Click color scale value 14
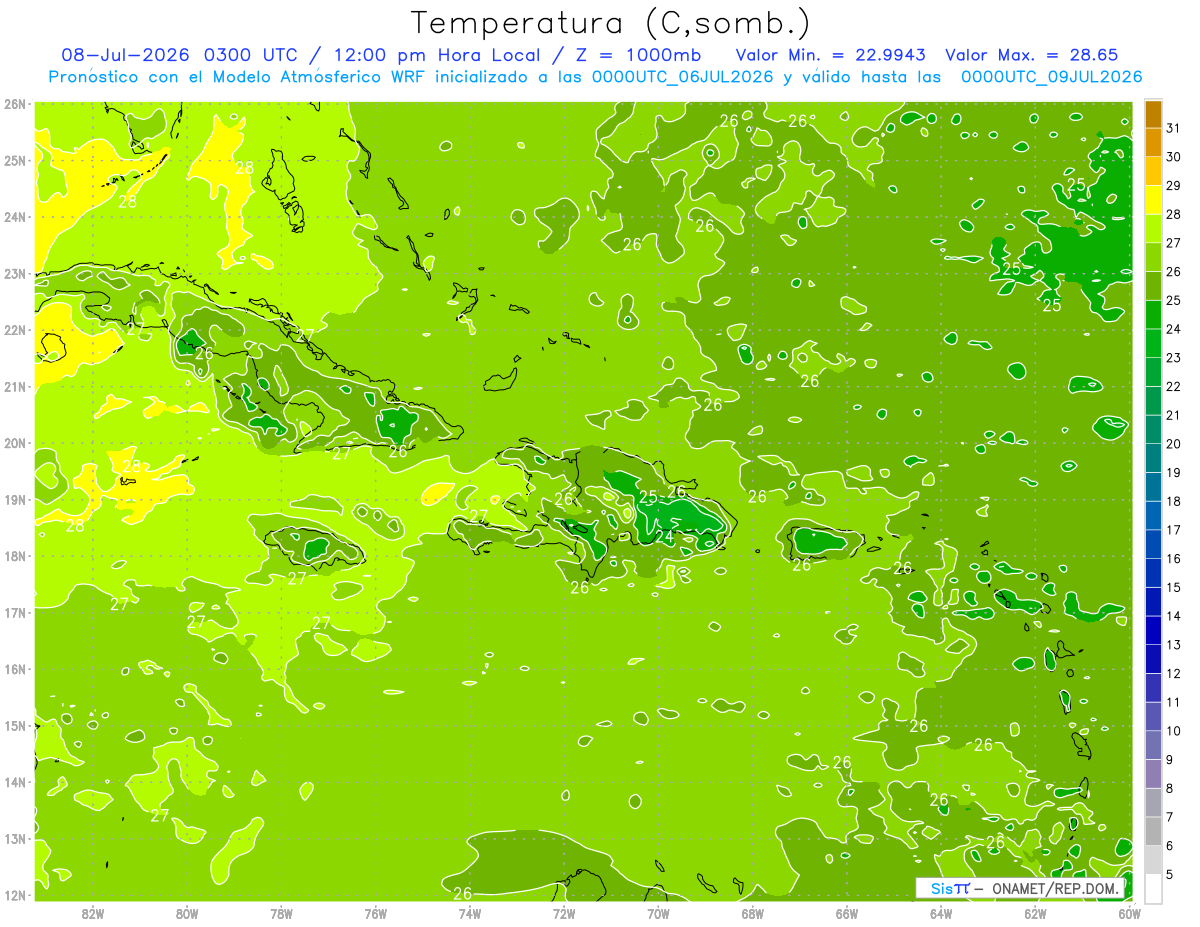The height and width of the screenshot is (927, 1200). [x=1173, y=616]
